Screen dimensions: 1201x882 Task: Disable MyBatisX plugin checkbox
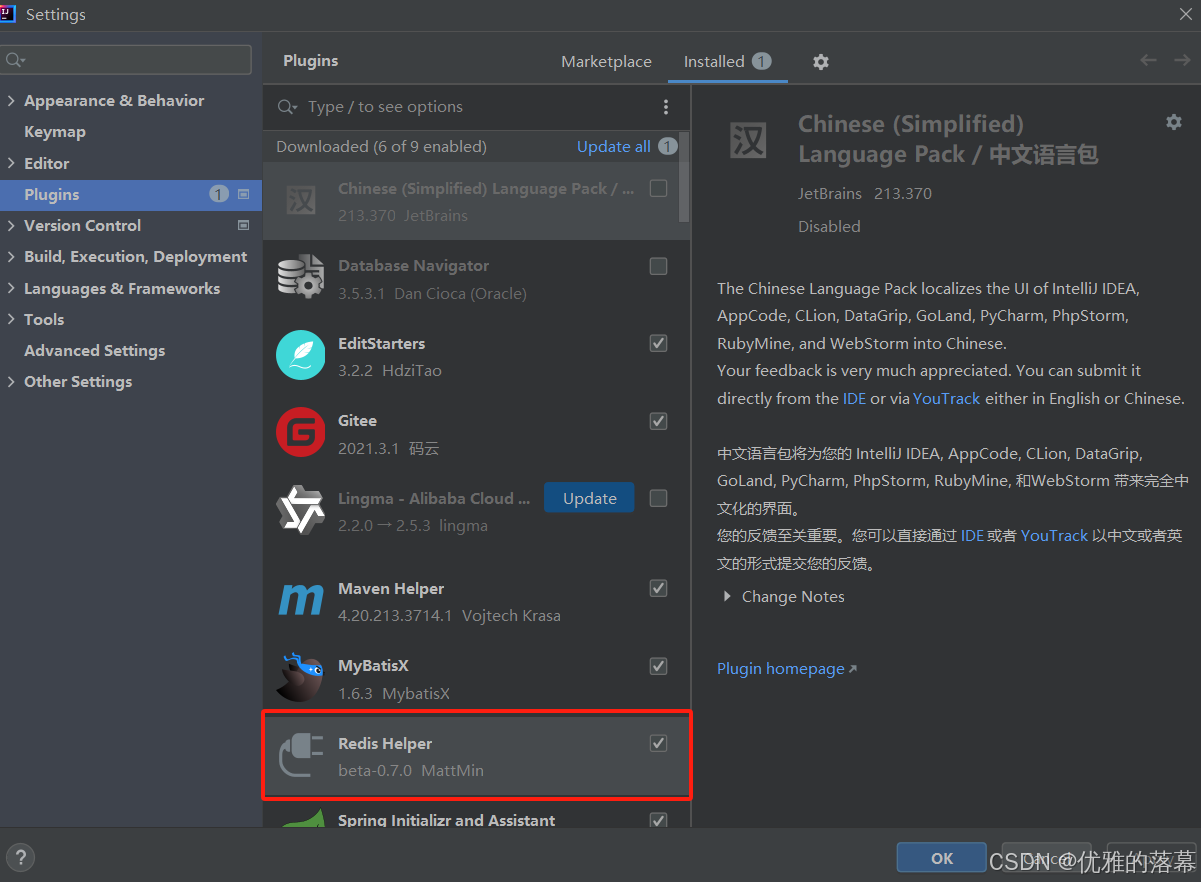pyautogui.click(x=658, y=666)
